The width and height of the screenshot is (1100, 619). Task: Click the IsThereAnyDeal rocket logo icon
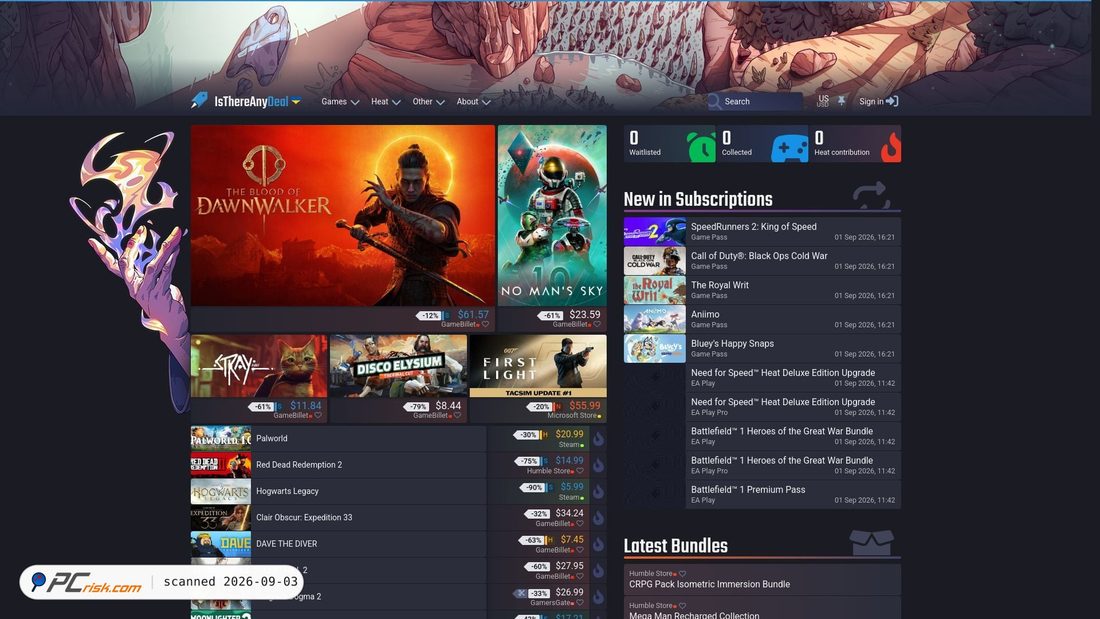[x=199, y=100]
